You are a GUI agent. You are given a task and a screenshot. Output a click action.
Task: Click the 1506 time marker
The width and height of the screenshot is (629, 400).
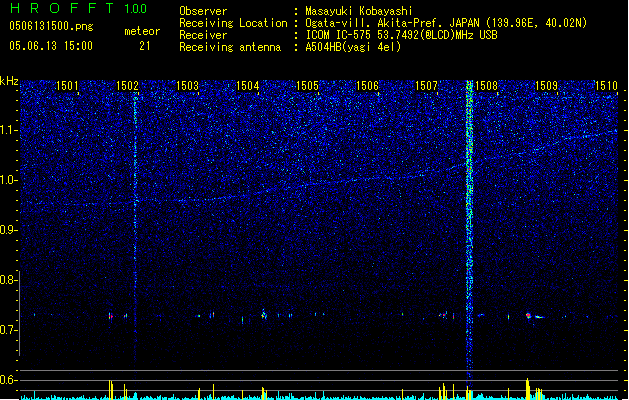coord(367,86)
